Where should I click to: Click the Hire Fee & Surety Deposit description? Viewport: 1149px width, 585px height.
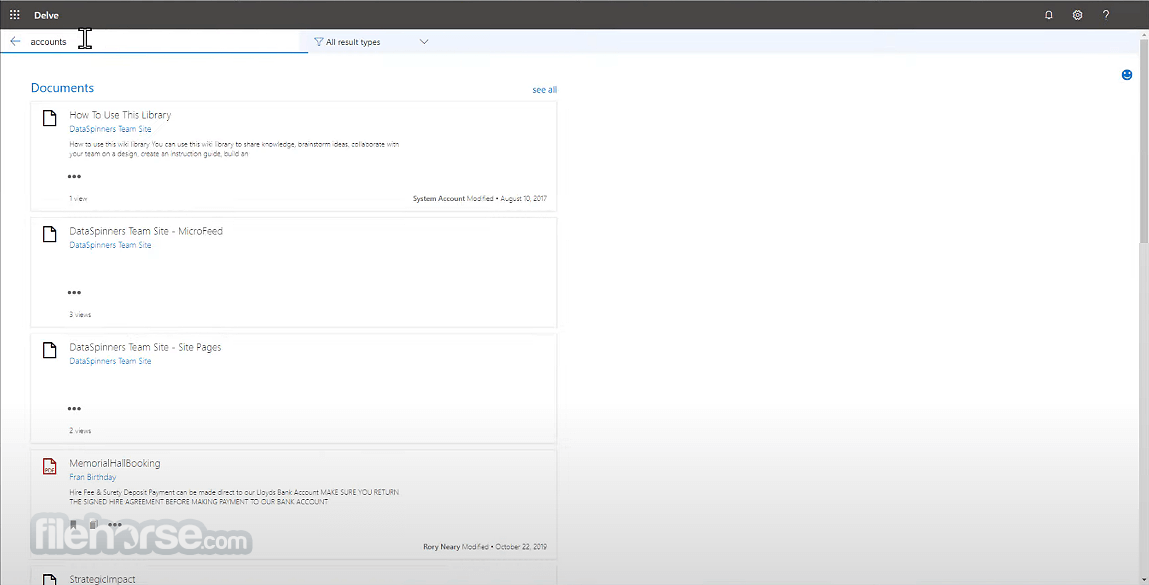(x=234, y=497)
